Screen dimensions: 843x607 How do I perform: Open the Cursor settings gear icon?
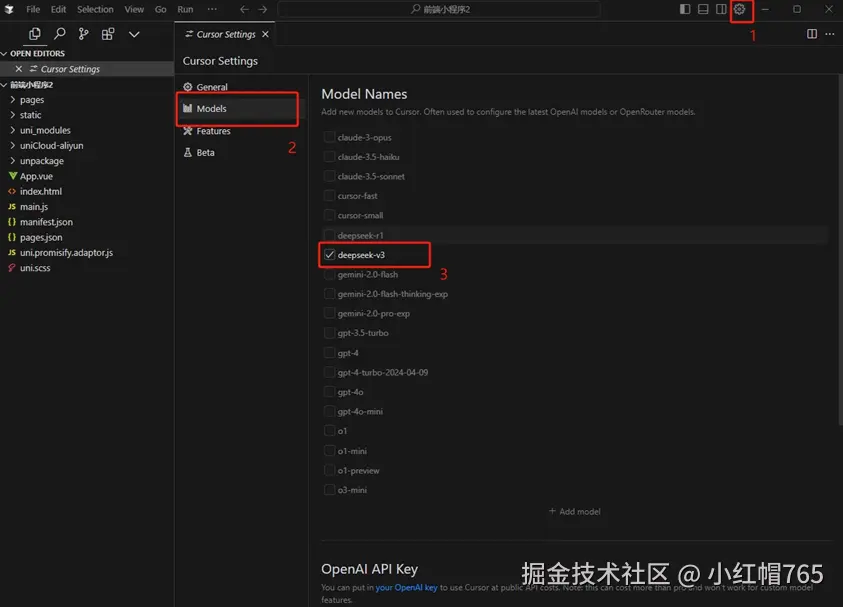[x=739, y=9]
